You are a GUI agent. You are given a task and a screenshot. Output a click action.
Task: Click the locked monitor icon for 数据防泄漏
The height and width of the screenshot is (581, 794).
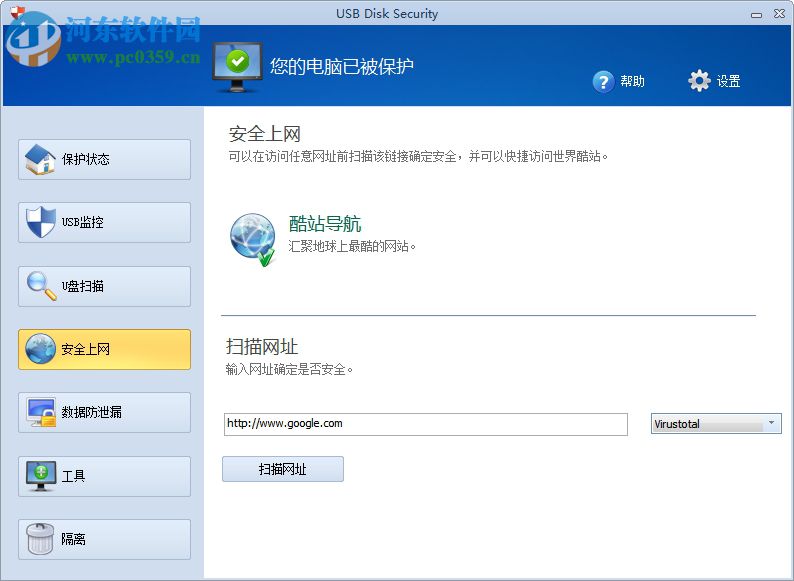click(x=42, y=412)
